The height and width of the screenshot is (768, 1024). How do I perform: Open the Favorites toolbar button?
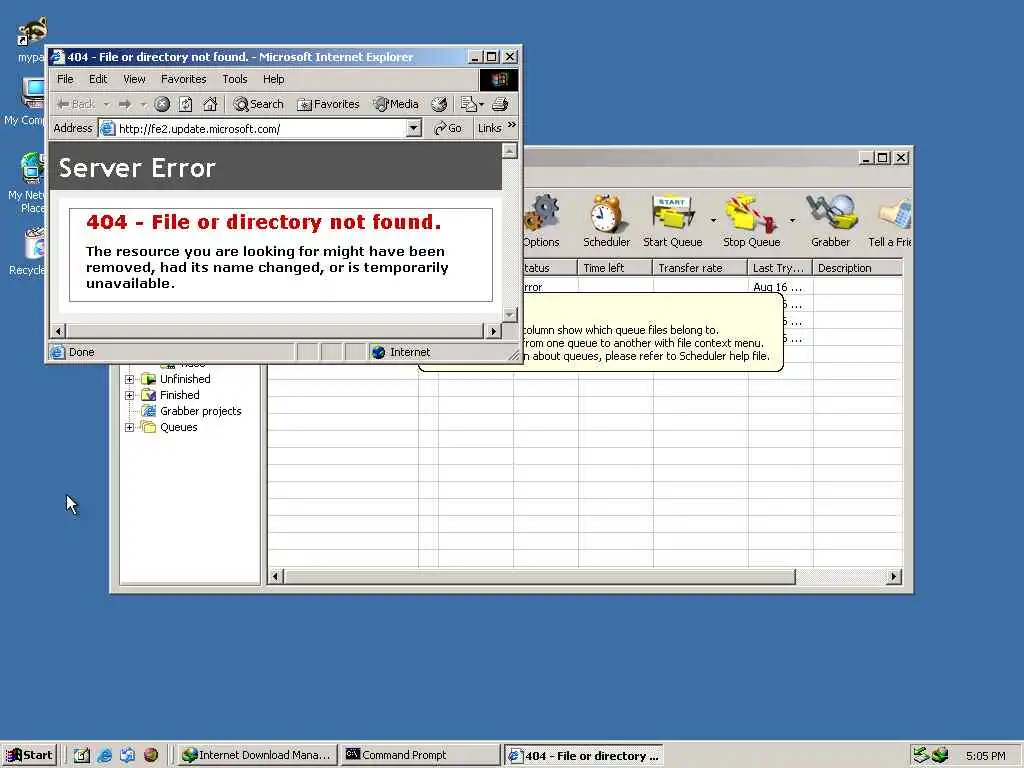[x=328, y=104]
